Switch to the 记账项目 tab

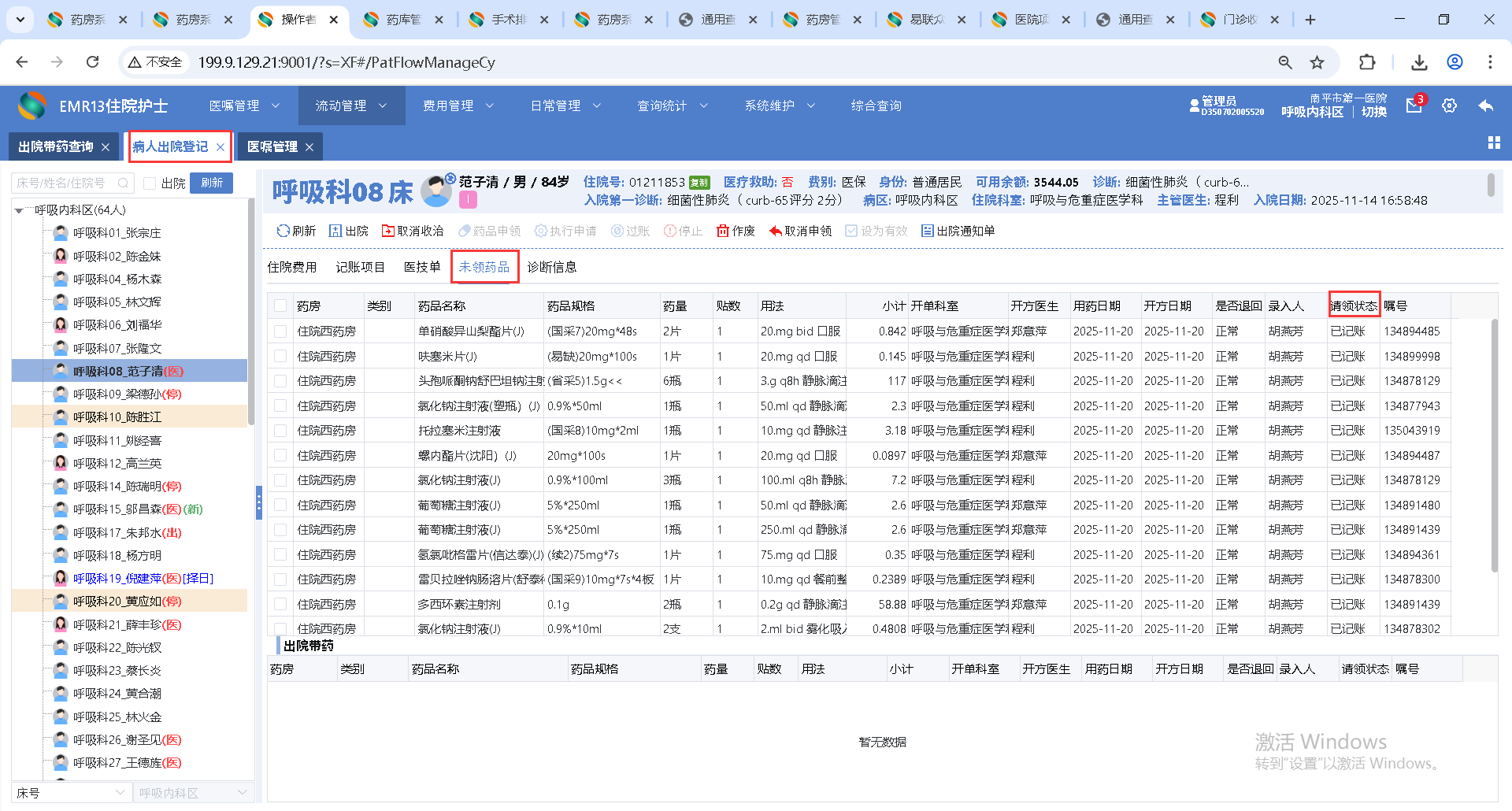[360, 268]
